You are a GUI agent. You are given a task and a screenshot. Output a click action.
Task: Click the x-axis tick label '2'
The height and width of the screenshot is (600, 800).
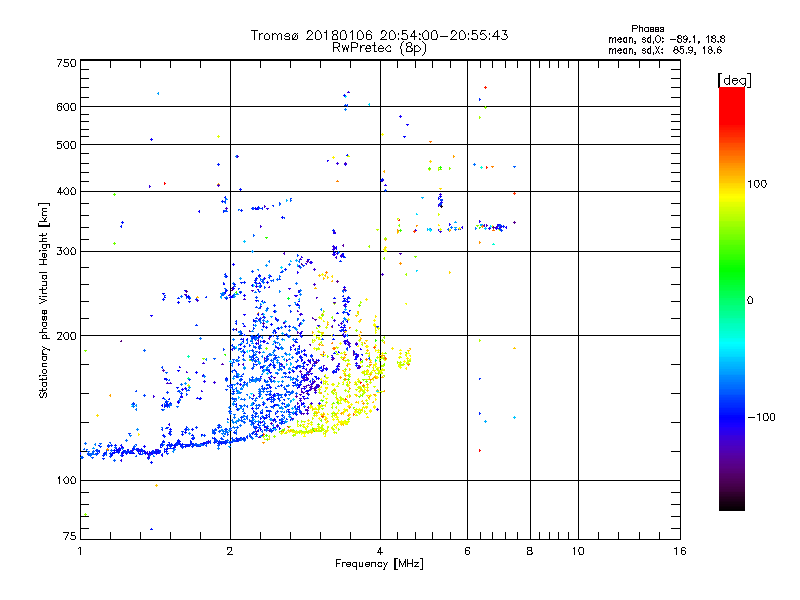click(x=230, y=551)
